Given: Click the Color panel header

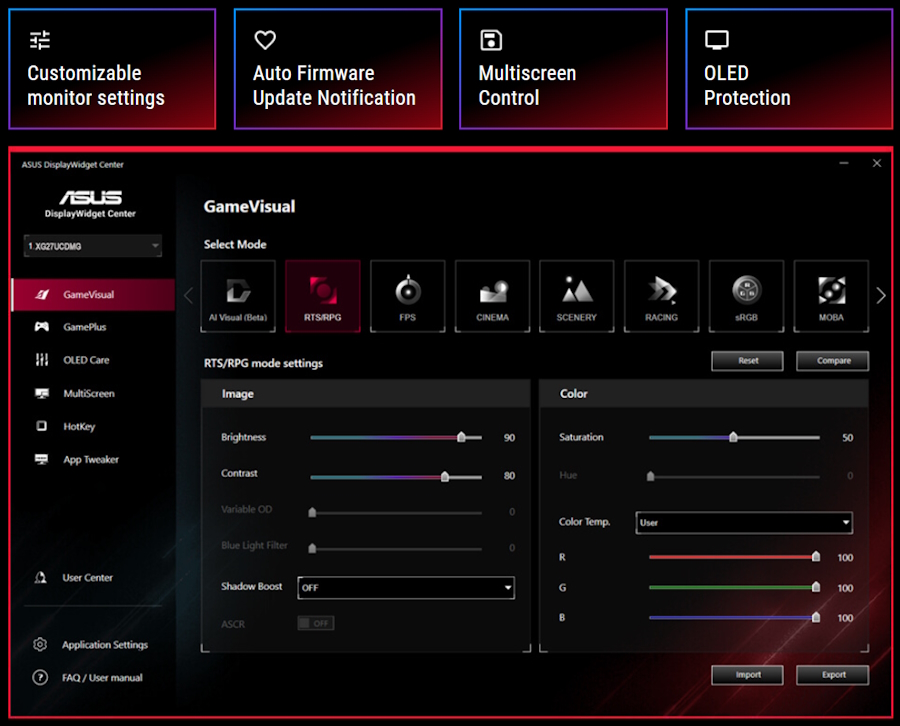Looking at the screenshot, I should click(x=704, y=394).
